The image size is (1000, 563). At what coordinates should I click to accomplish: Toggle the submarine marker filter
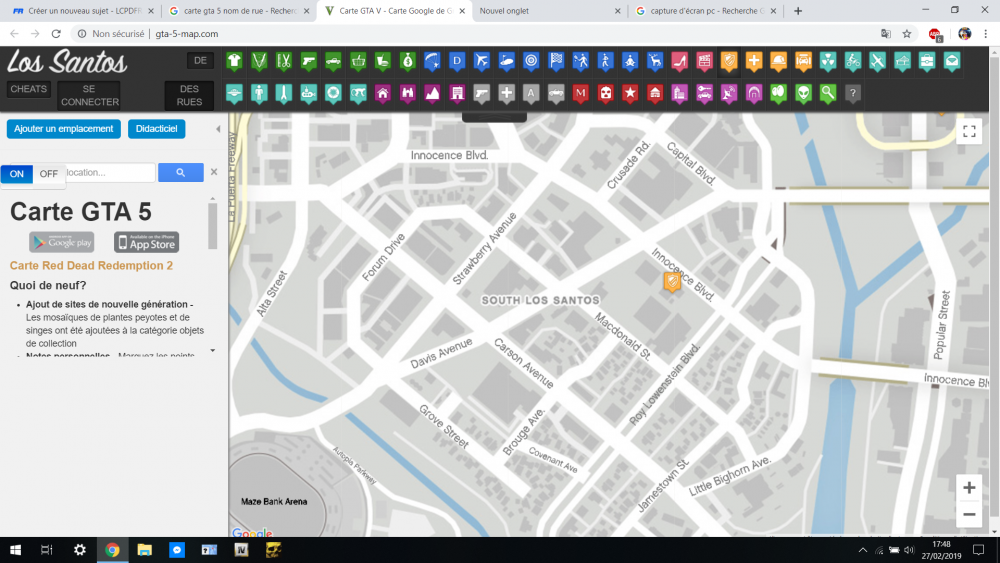tap(309, 94)
